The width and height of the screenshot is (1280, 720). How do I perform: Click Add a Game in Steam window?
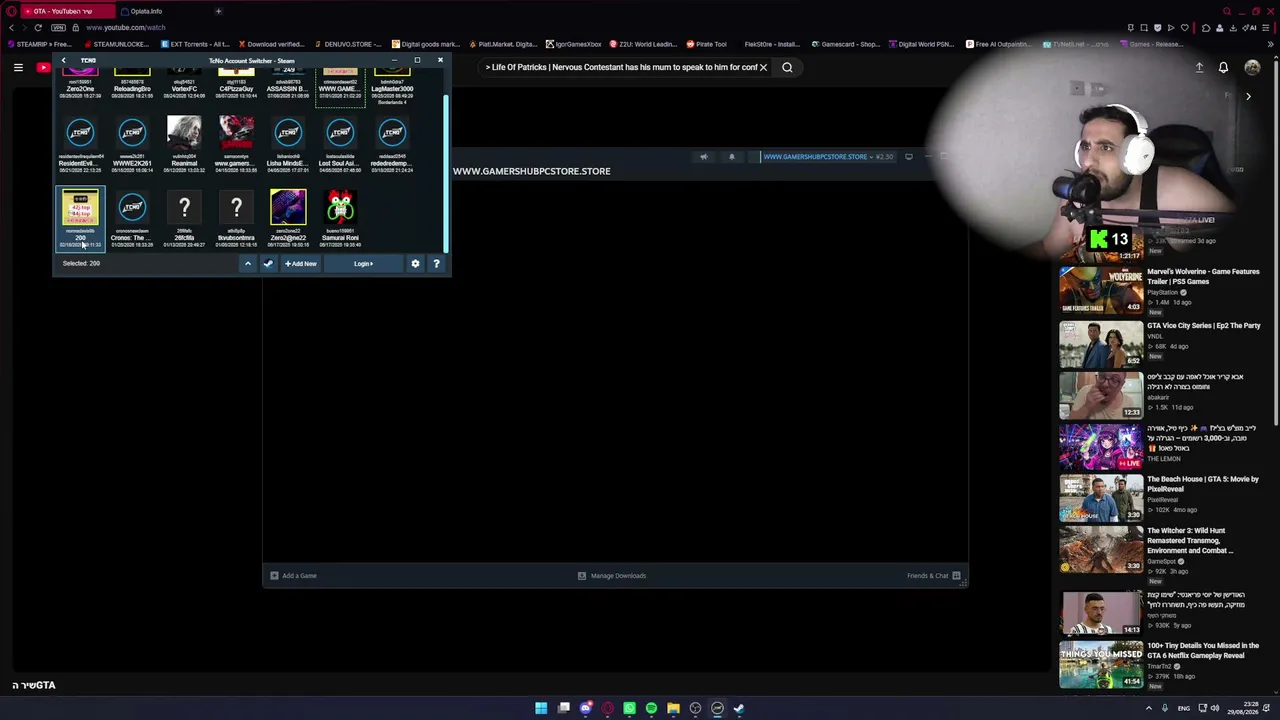[293, 576]
